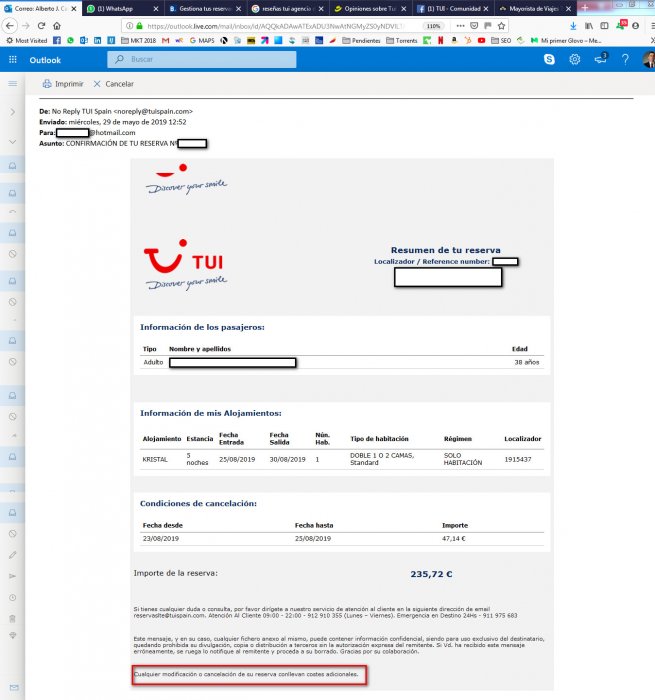This screenshot has height=700, width=655.
Task: Expand the left pane right-chevron
Action: 13,112
